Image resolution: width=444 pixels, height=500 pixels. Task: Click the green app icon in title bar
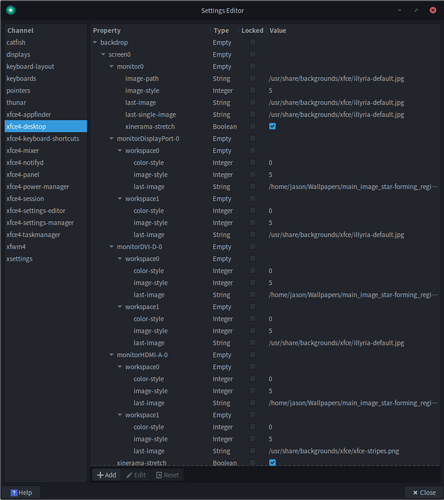pyautogui.click(x=11, y=10)
